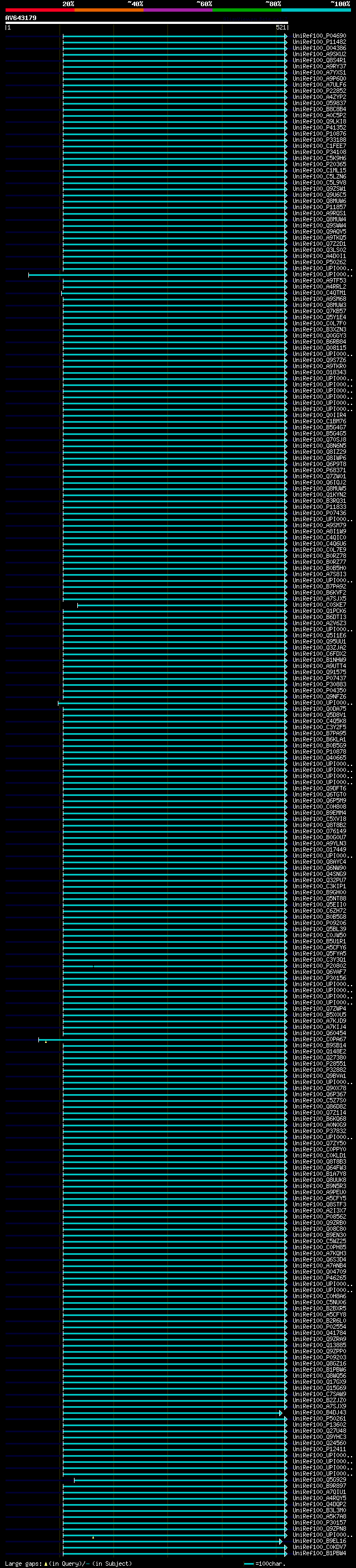Select hit label UniRef100_B1PBW6
The height and width of the screenshot is (1568, 356).
coord(319,1369)
